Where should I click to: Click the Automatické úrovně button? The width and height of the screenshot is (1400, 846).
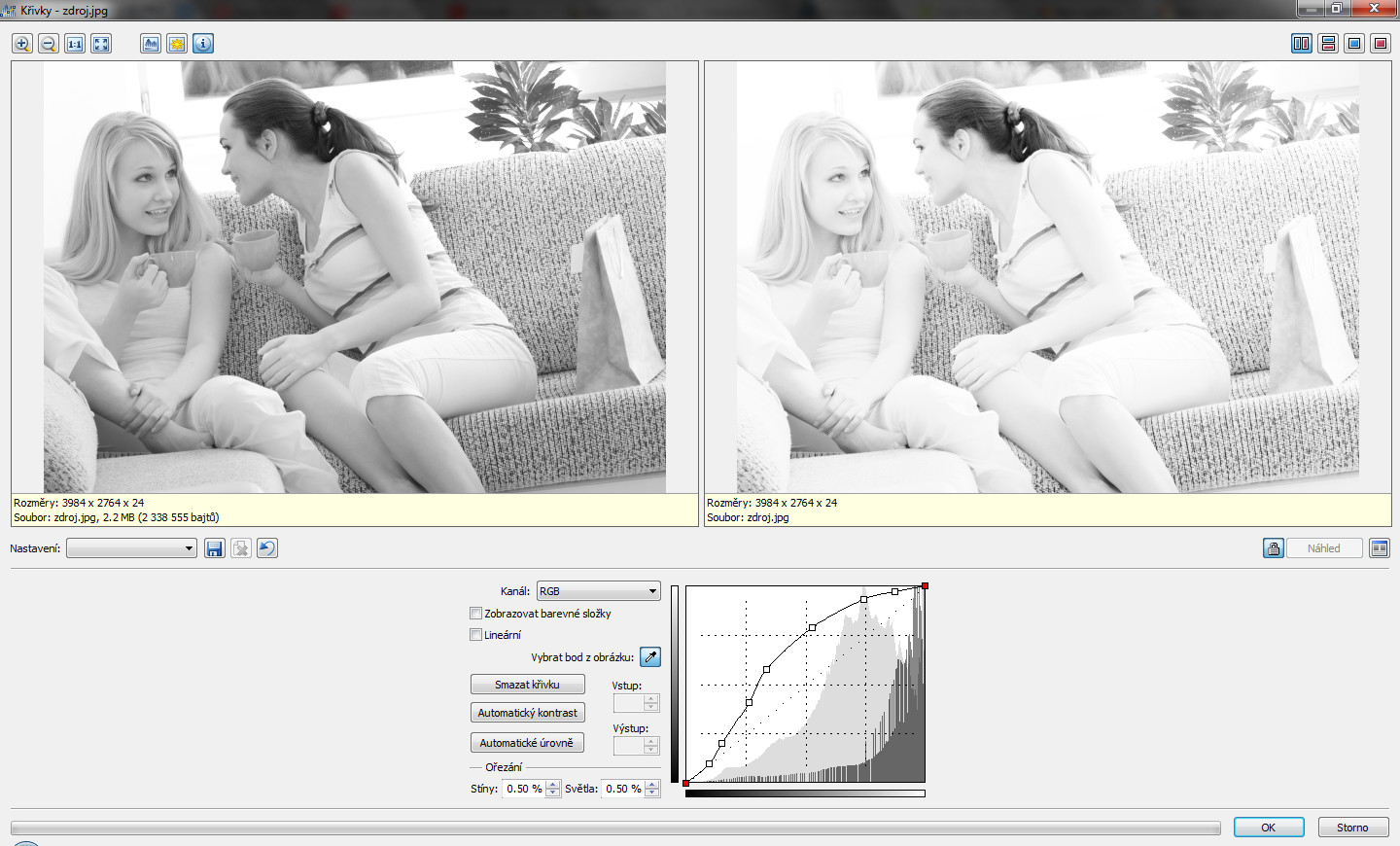click(527, 743)
